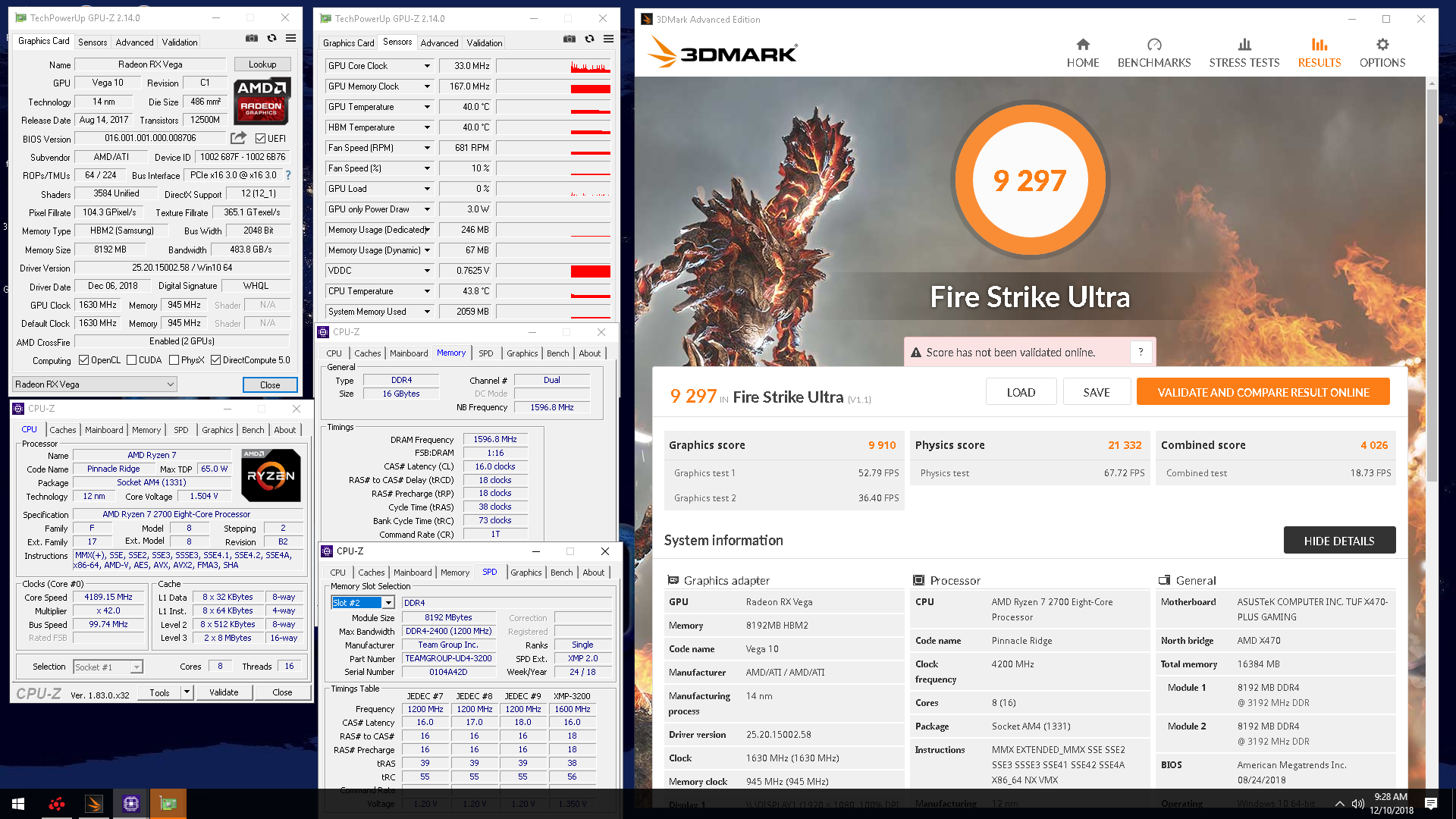Click VALIDATE AND COMPARE RESULT ONLINE
The image size is (1456, 819).
(1263, 392)
